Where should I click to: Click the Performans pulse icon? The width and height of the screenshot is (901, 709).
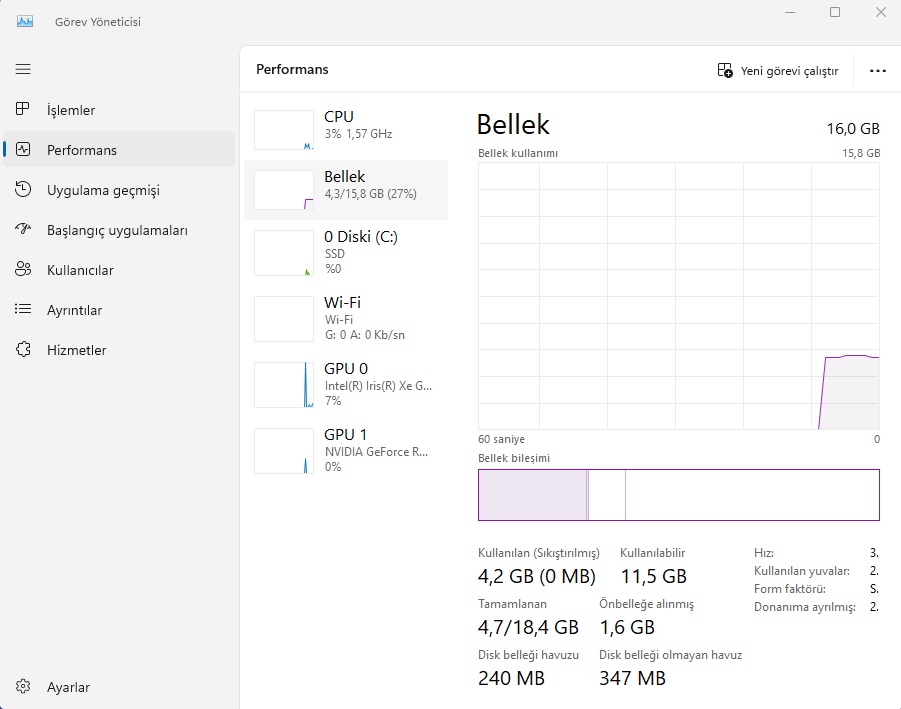23,149
